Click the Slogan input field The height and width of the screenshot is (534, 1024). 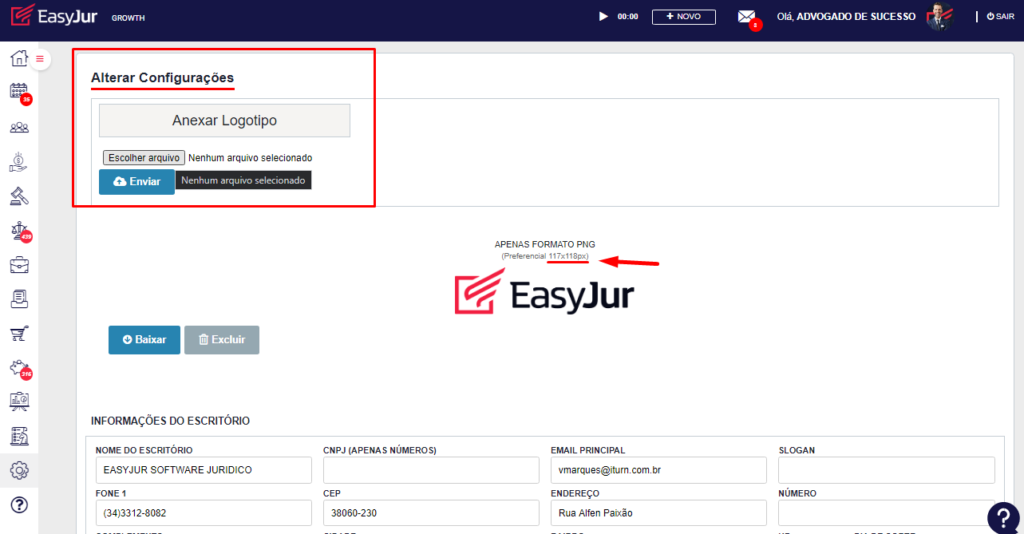[886, 470]
